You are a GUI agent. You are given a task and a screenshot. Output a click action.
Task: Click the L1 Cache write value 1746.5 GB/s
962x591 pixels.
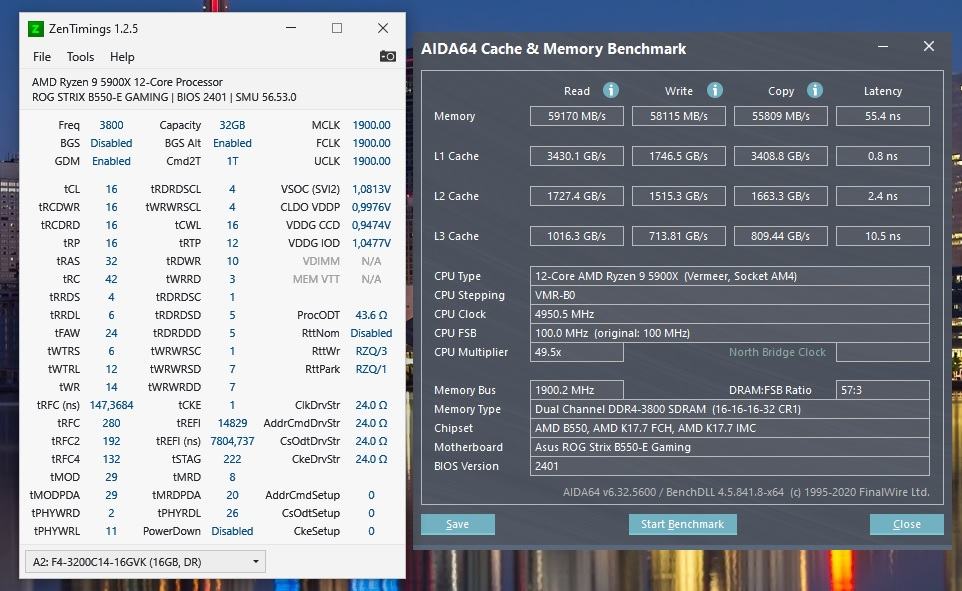point(679,156)
